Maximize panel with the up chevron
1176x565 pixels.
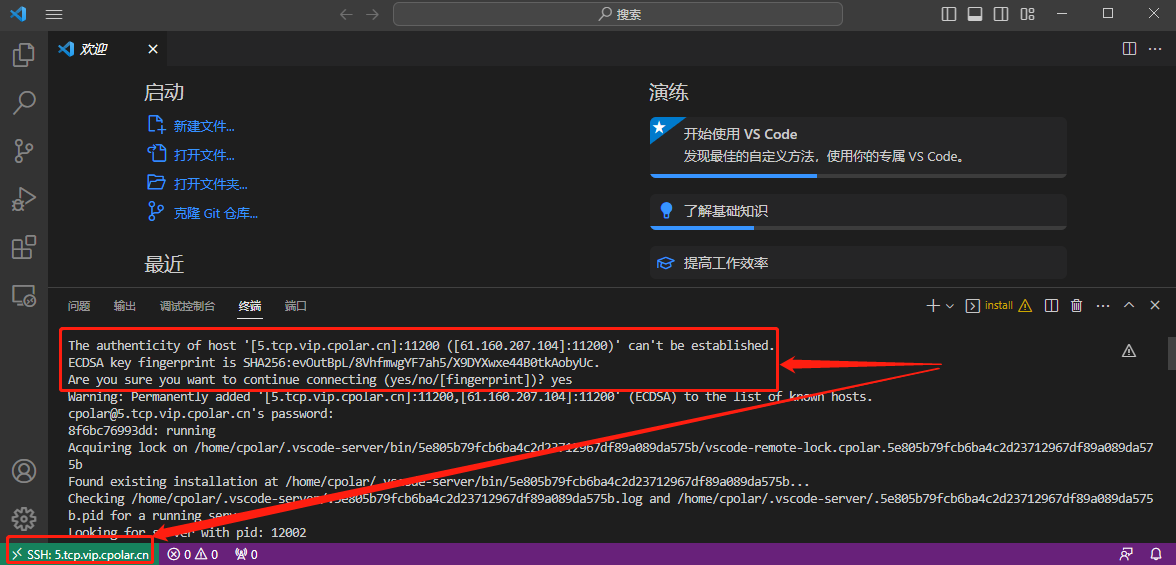pos(1129,305)
